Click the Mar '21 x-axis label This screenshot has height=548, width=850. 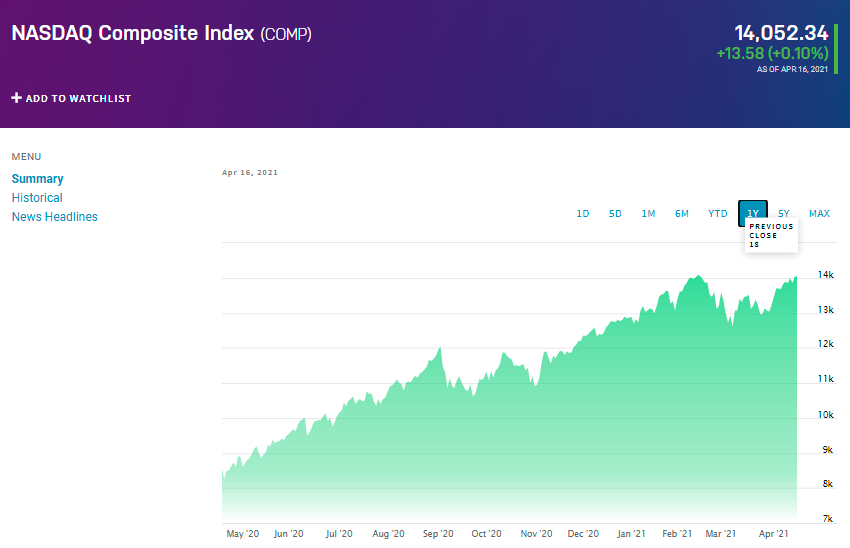pyautogui.click(x=721, y=534)
